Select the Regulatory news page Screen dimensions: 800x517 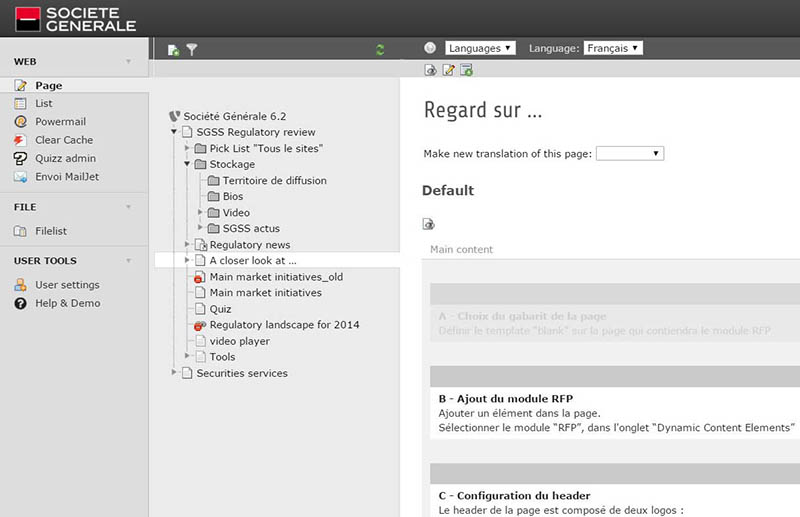tap(250, 245)
